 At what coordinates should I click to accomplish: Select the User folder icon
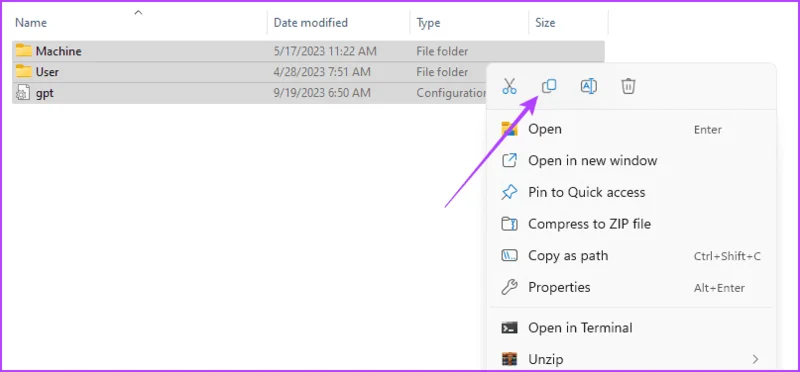(x=23, y=71)
